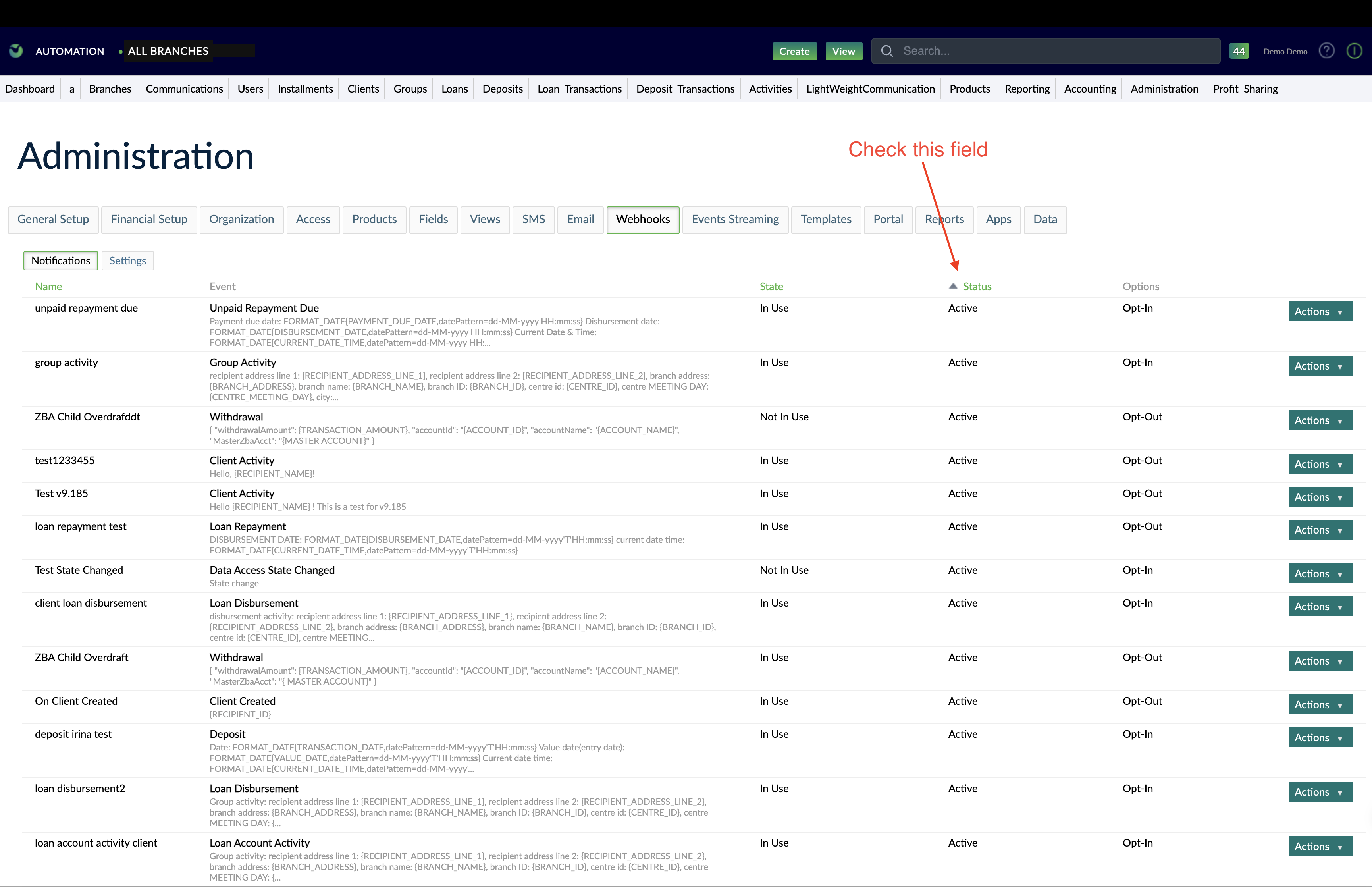Screen dimensions: 1372x887
Task: Switch to the Settings tab
Action: coord(127,260)
